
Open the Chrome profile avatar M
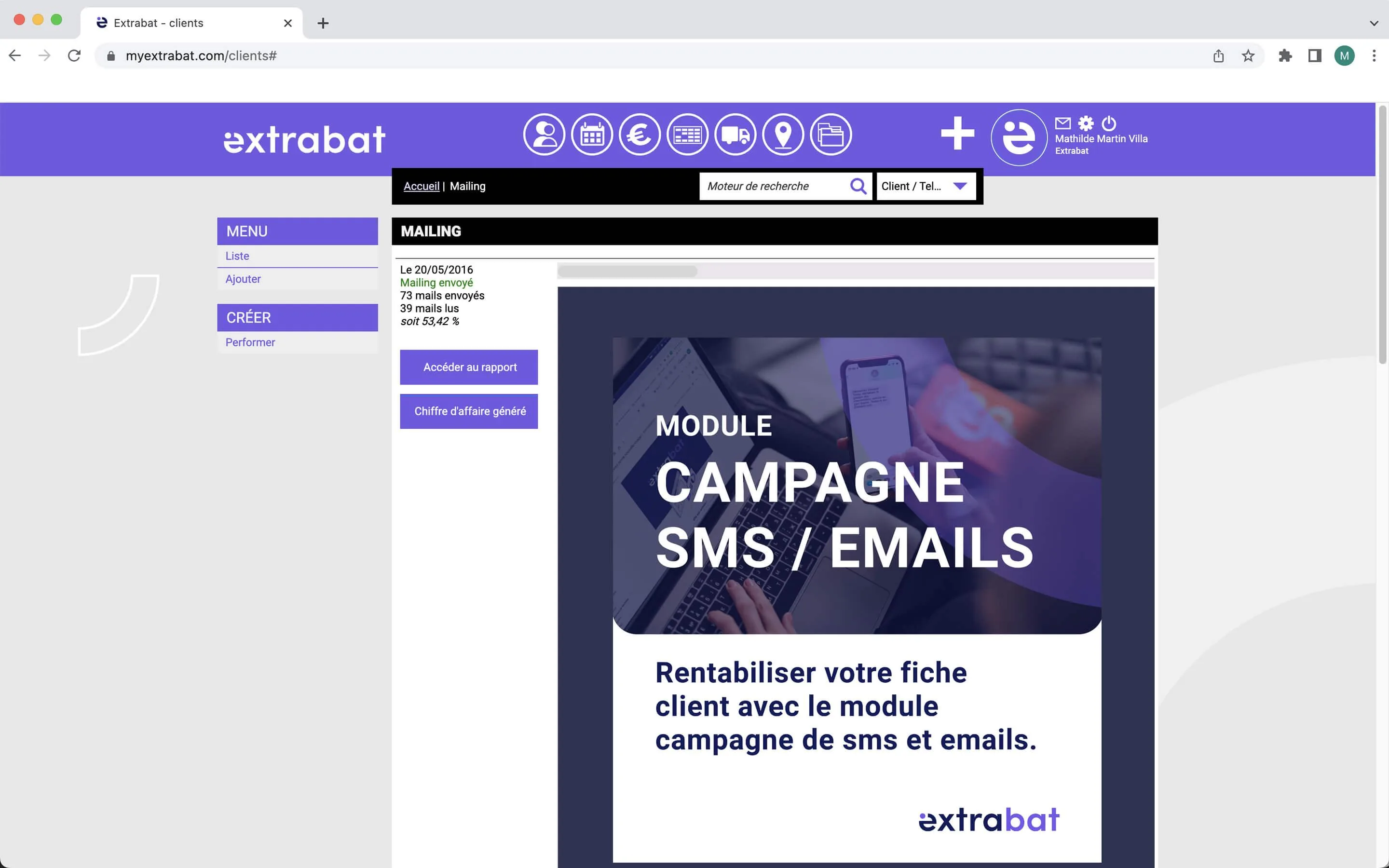[x=1344, y=55]
